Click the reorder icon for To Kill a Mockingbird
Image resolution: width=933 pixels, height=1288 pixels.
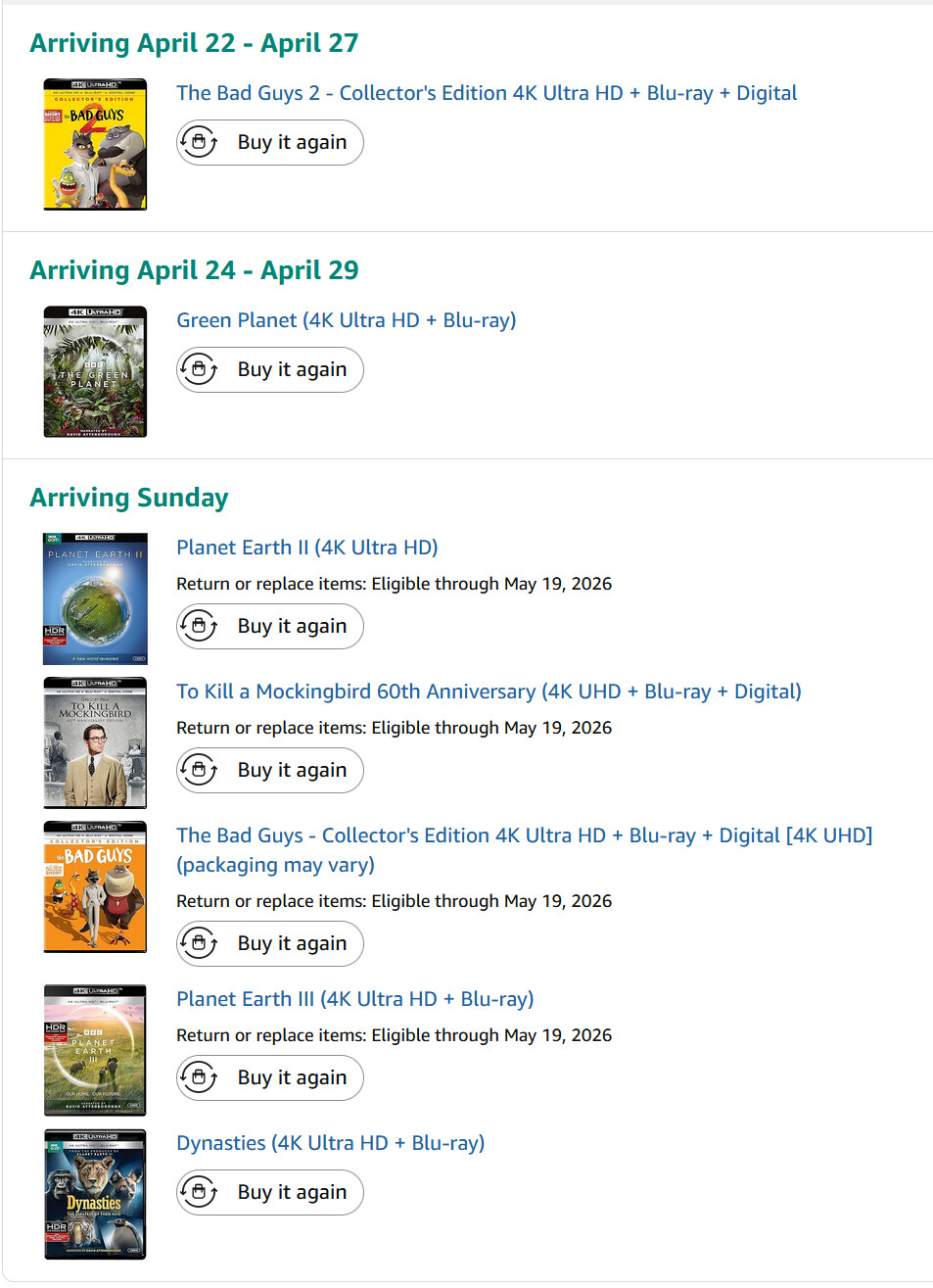(200, 771)
